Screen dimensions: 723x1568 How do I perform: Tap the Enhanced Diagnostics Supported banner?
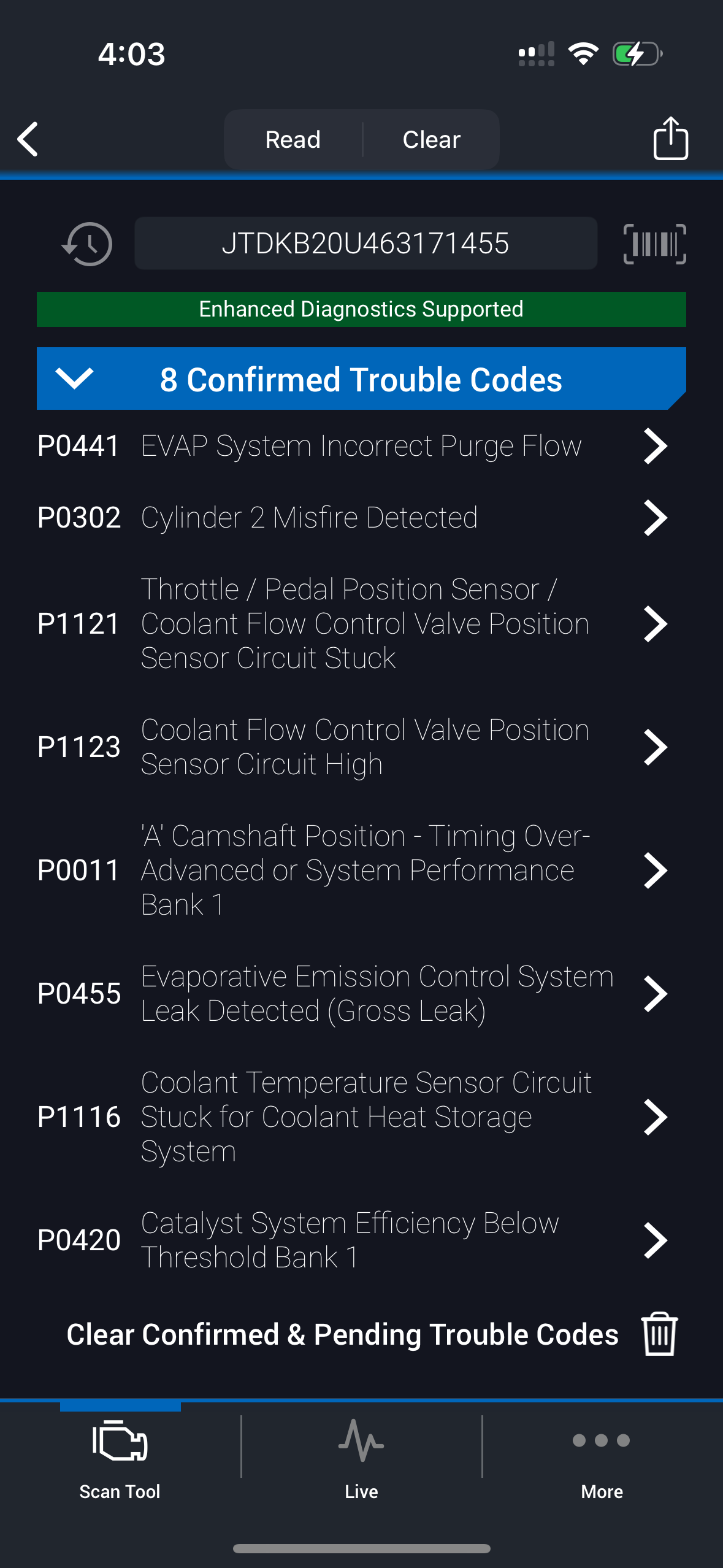(x=361, y=309)
